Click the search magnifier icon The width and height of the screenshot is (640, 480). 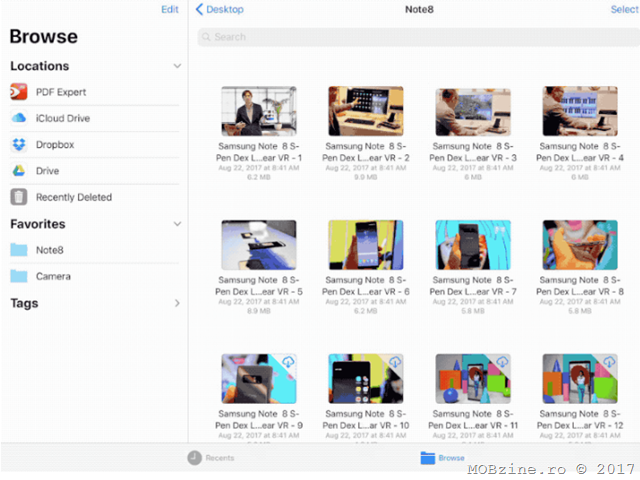coord(206,37)
